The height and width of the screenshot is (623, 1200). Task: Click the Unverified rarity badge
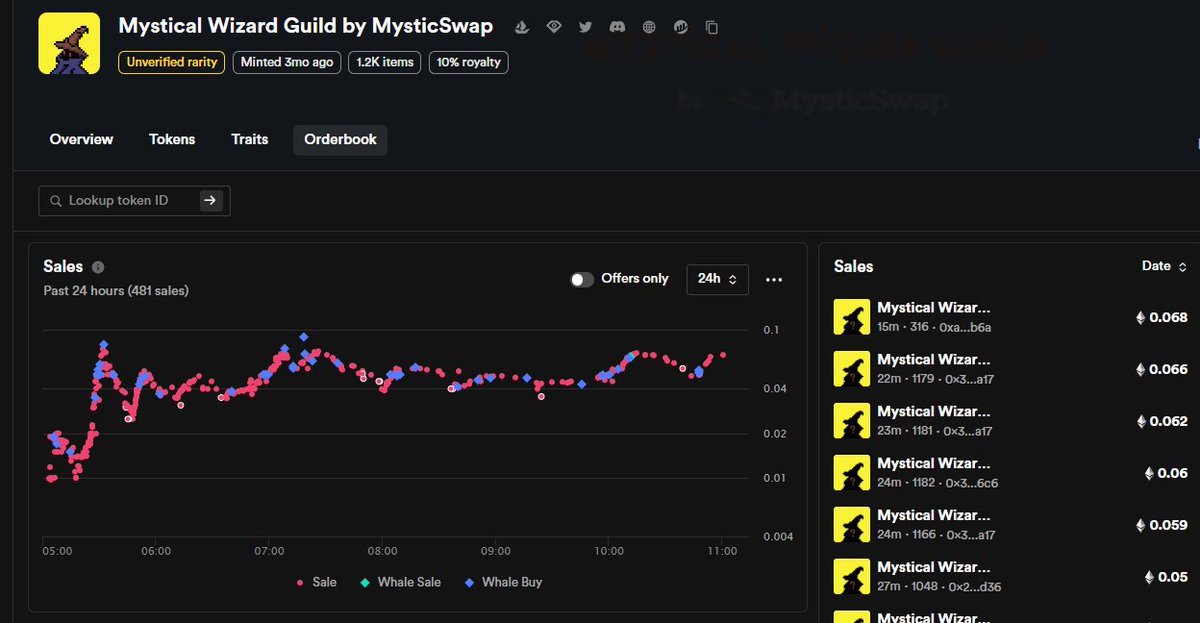pos(172,62)
